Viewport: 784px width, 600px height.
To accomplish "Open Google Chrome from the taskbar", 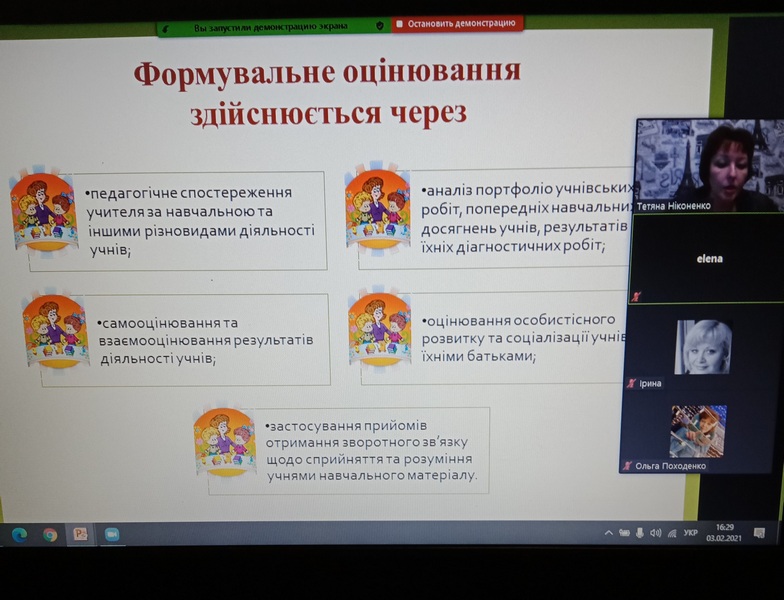I will point(50,534).
